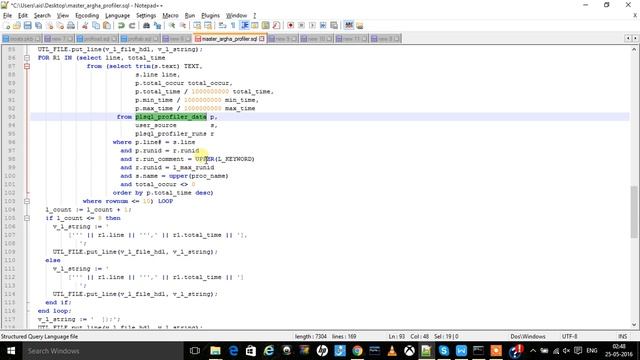Cut selection using the scissors icon
The image size is (640, 360).
(x=85, y=25)
